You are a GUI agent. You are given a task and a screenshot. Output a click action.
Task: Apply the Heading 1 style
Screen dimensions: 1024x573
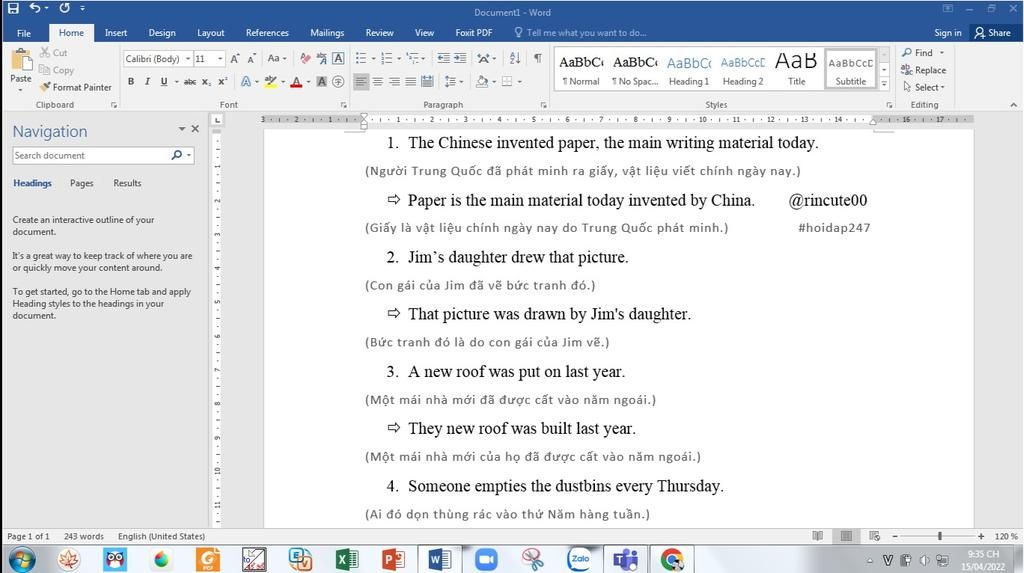click(689, 70)
